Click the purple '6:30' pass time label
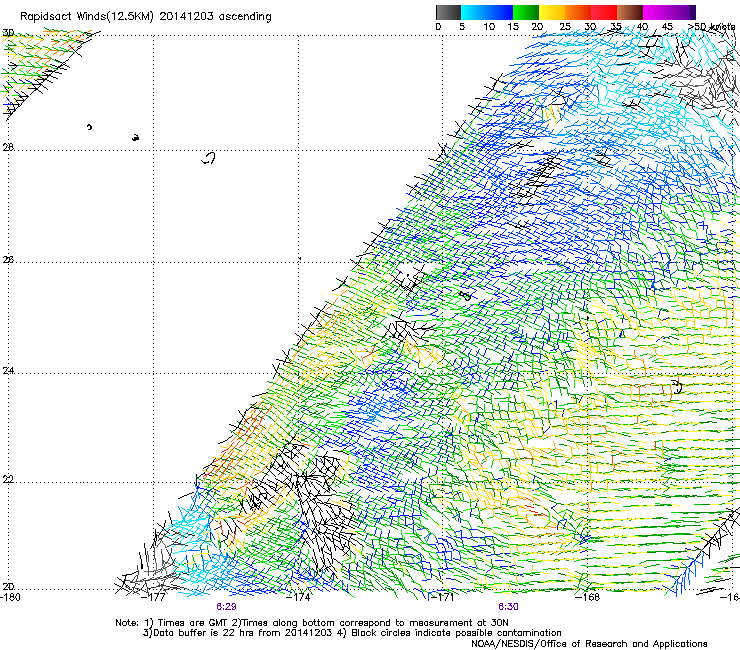This screenshot has width=740, height=650. [x=508, y=607]
